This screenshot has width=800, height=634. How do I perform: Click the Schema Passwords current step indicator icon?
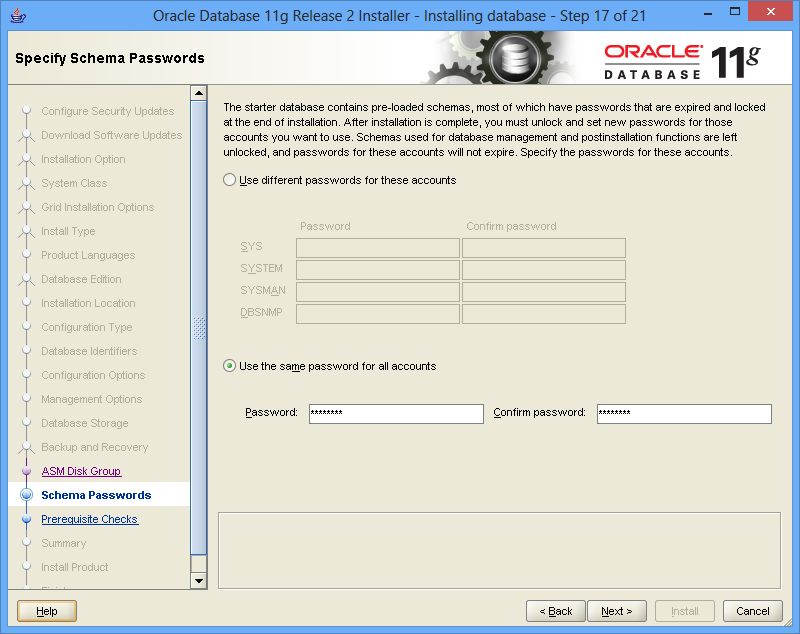[x=27, y=495]
